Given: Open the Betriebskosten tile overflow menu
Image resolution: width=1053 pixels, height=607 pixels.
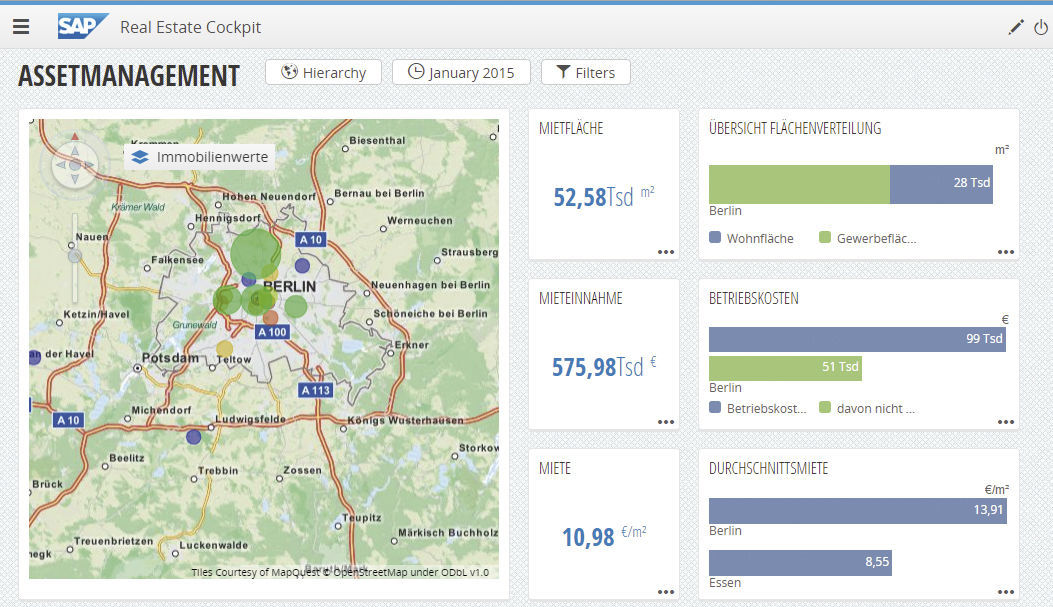Looking at the screenshot, I should coord(1006,421).
